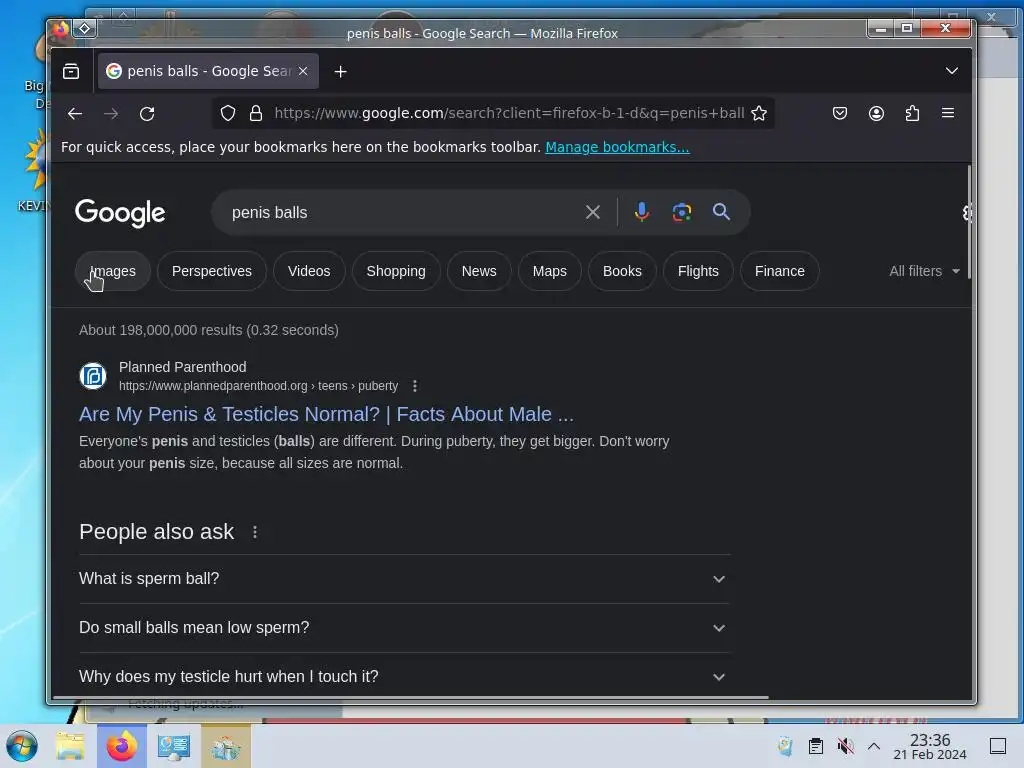Viewport: 1024px width, 768px height.
Task: Click the 'About 198,000,000 results' text
Action: [209, 330]
